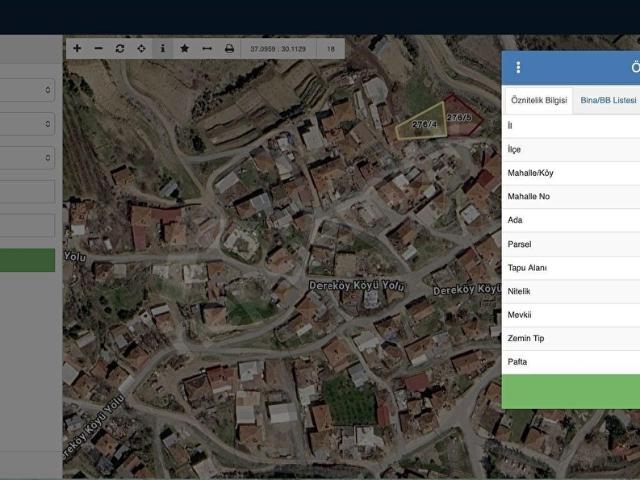Click the İlçe attribute row
The image size is (640, 480).
(x=571, y=149)
